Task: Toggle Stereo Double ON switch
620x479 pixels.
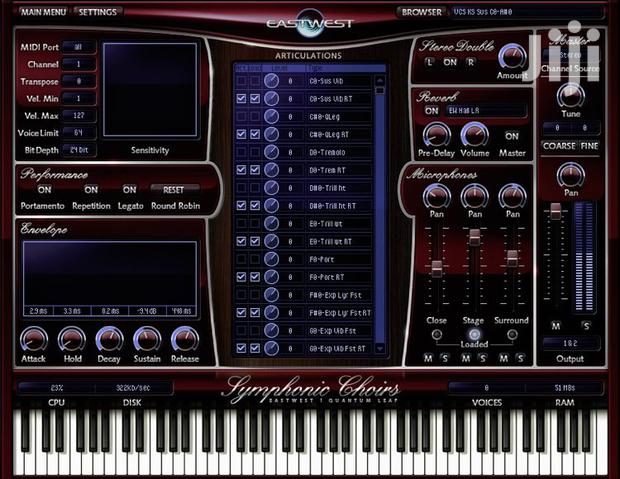Action: [450, 62]
